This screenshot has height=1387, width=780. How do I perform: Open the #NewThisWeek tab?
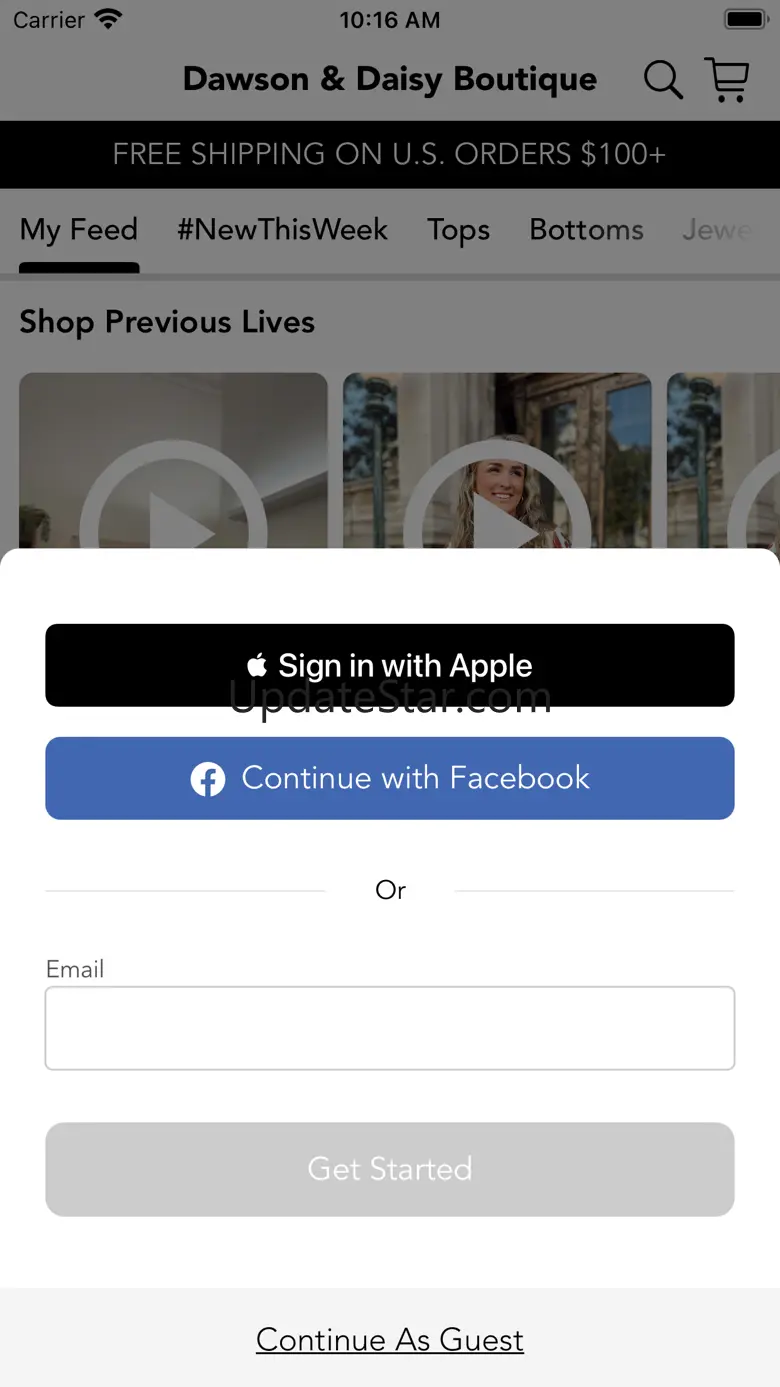pos(282,230)
